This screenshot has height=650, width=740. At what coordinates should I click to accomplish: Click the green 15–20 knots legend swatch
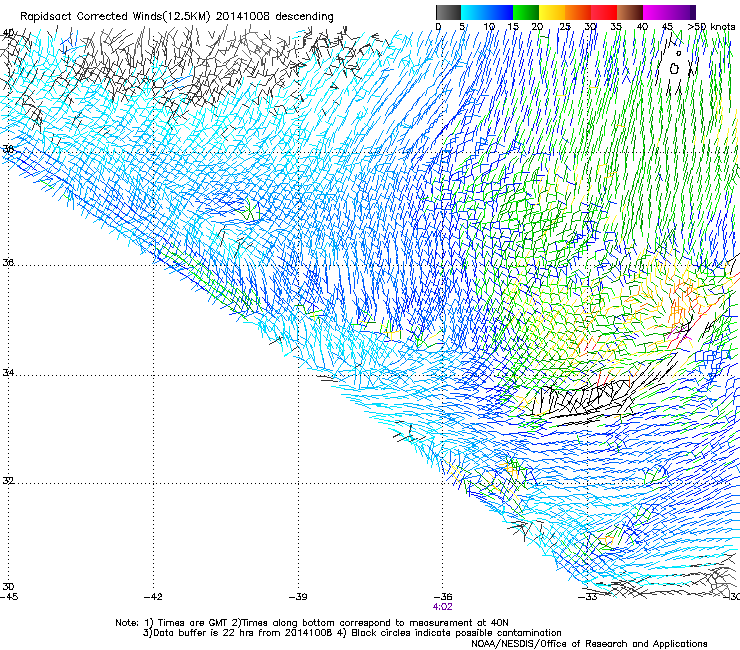click(526, 12)
